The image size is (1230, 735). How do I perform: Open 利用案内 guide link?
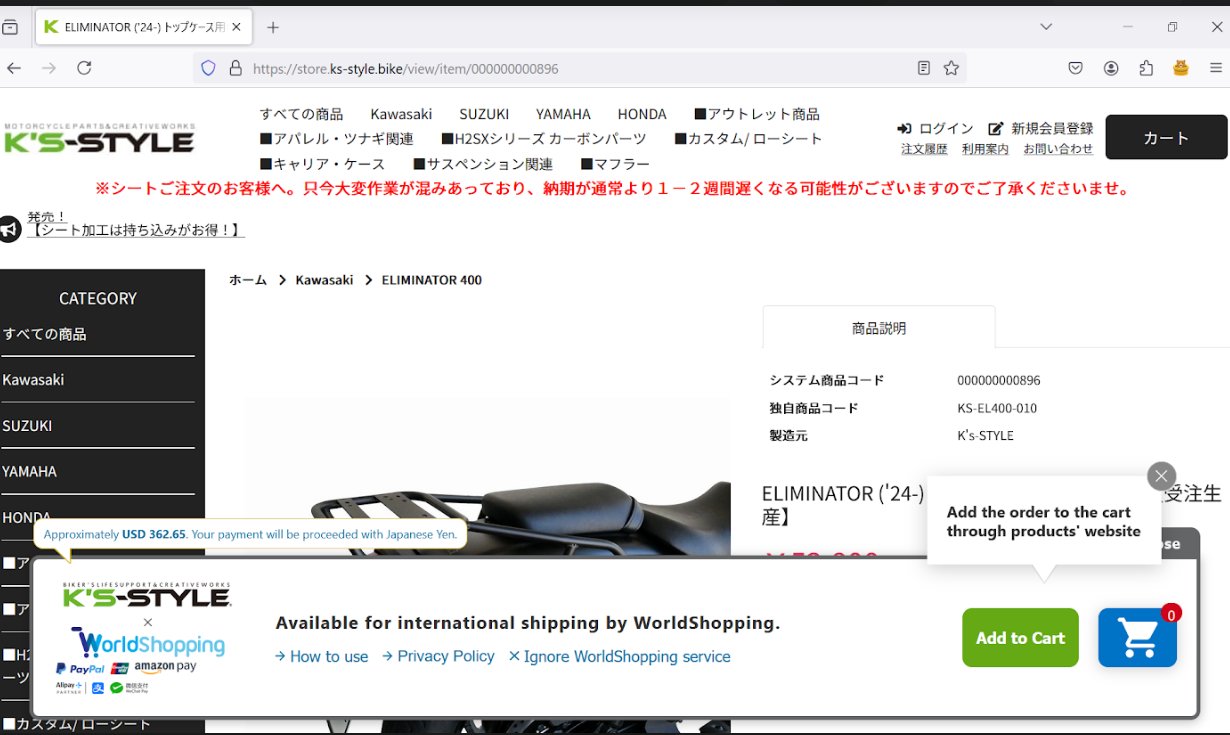pyautogui.click(x=985, y=149)
